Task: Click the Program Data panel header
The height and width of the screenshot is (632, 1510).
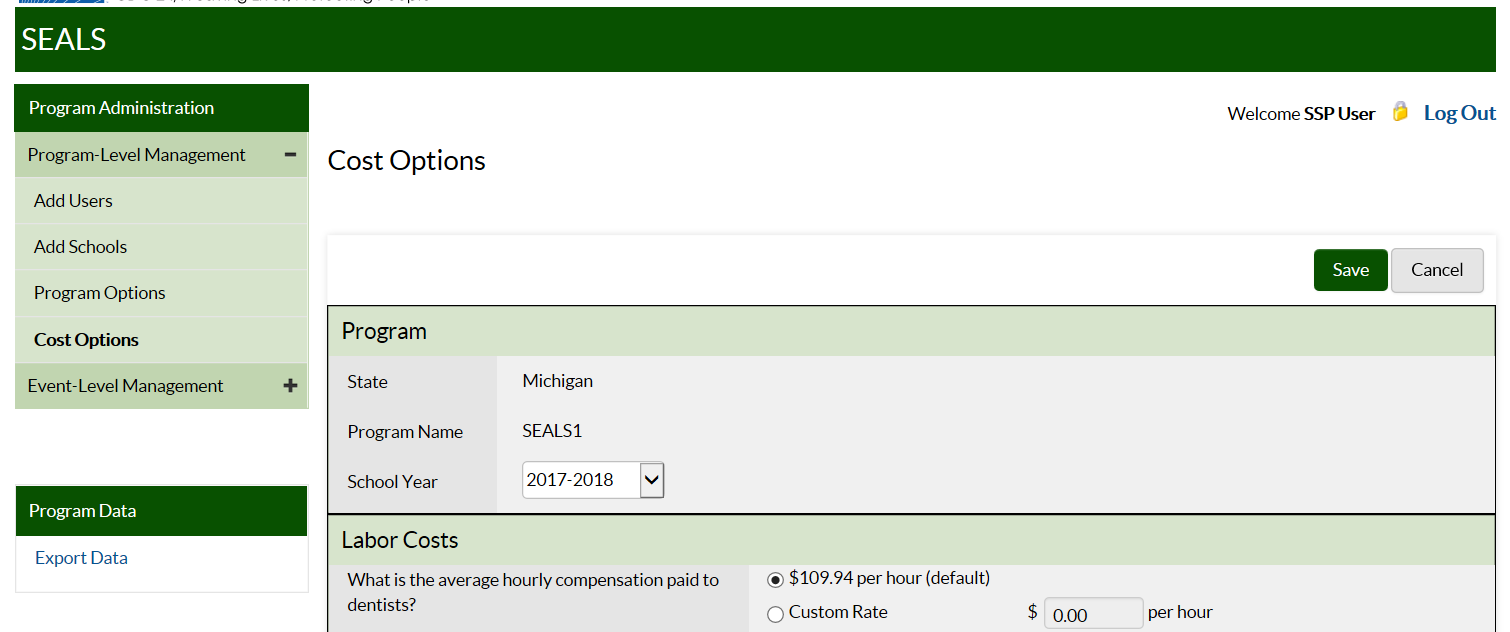Action: coord(82,511)
